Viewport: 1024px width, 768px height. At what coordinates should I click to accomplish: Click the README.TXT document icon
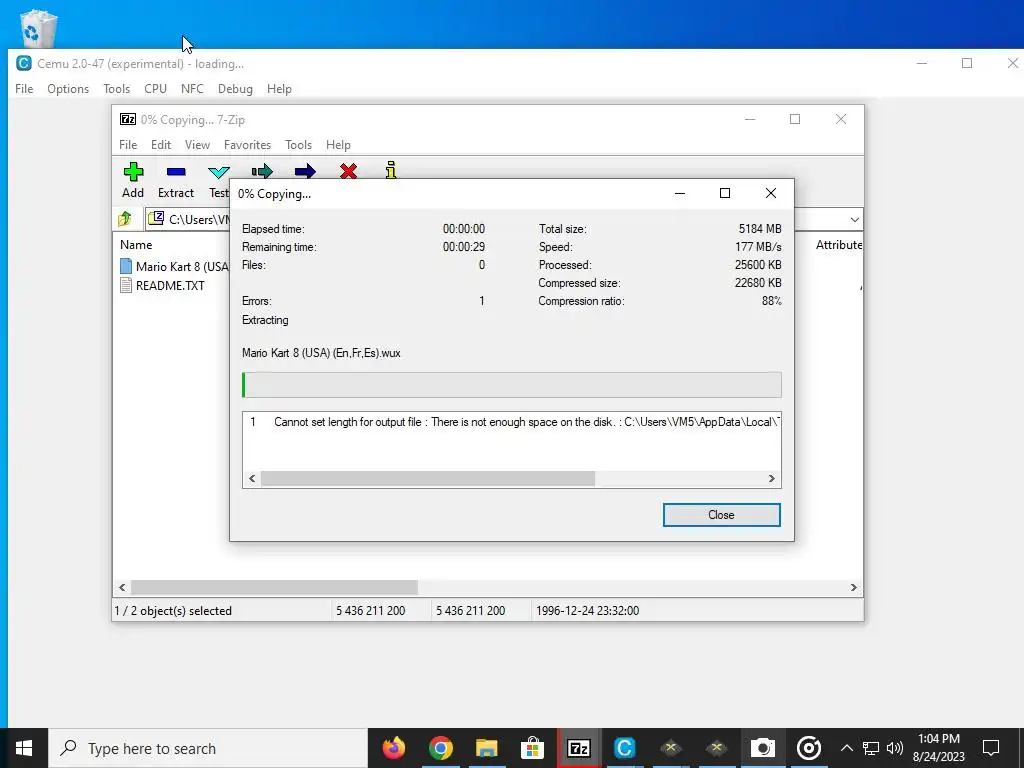click(x=126, y=285)
